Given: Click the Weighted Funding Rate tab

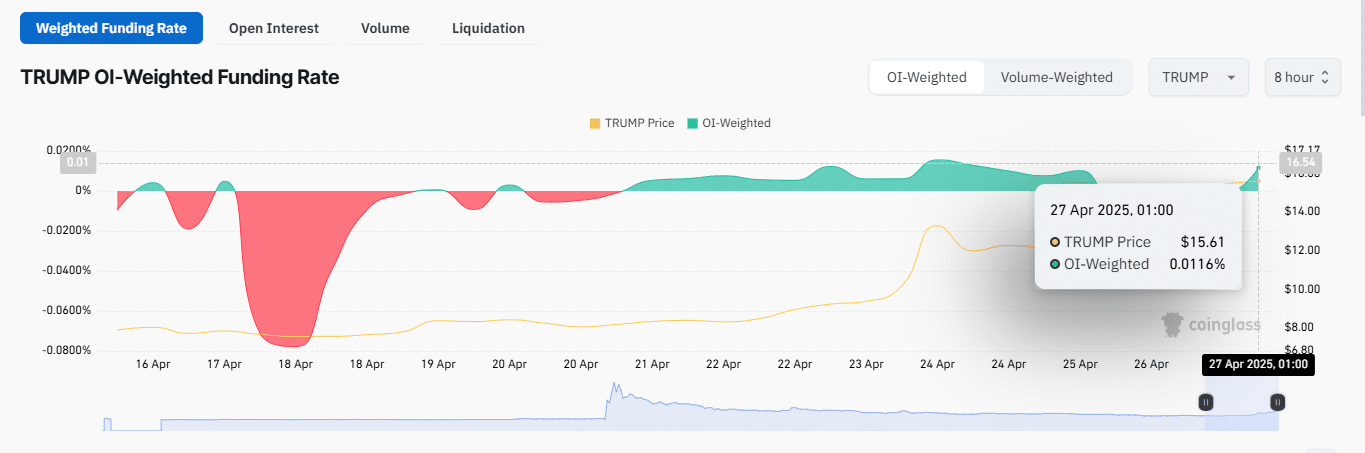Looking at the screenshot, I should 111,28.
